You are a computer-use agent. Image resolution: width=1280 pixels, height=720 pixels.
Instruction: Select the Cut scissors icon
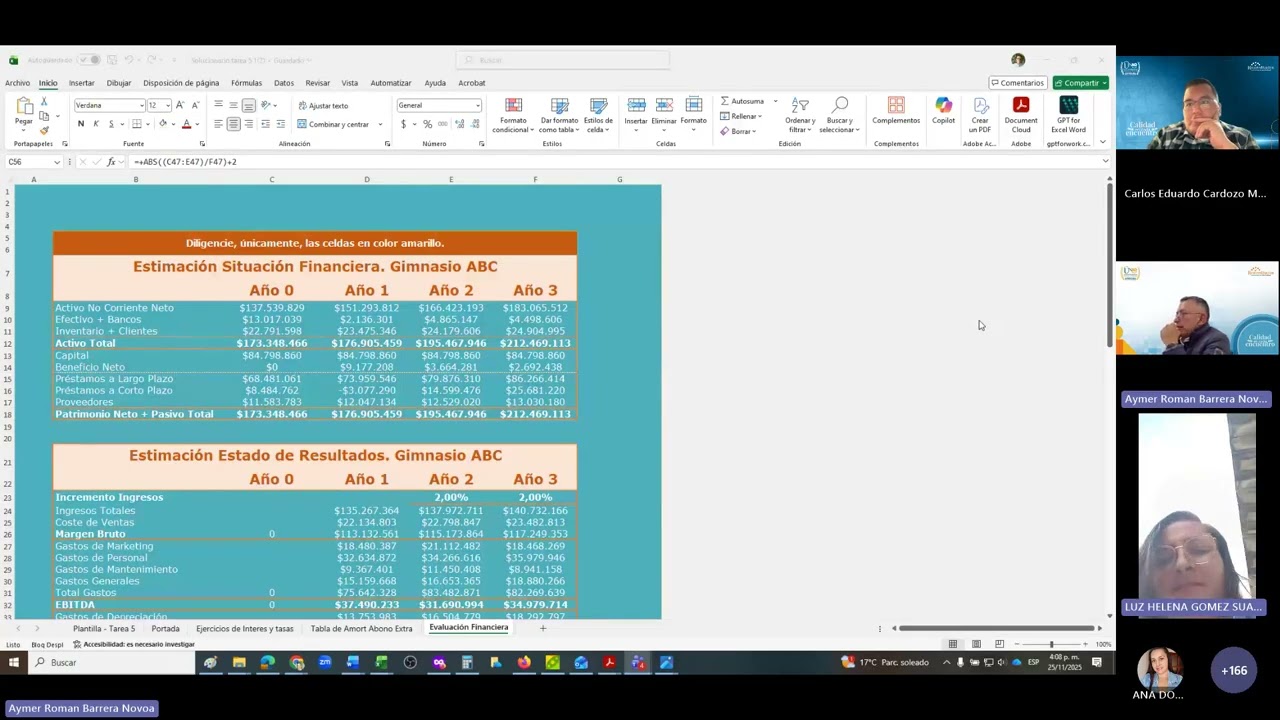pos(44,103)
